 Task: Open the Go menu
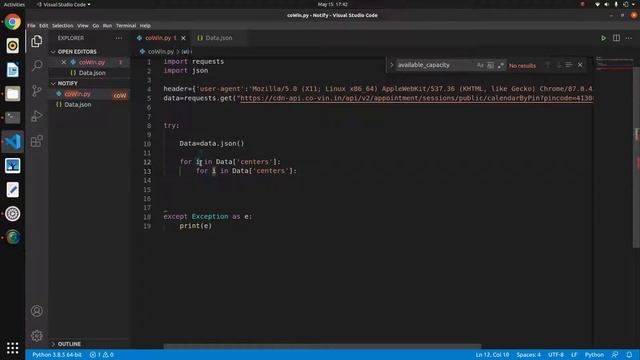96,26
